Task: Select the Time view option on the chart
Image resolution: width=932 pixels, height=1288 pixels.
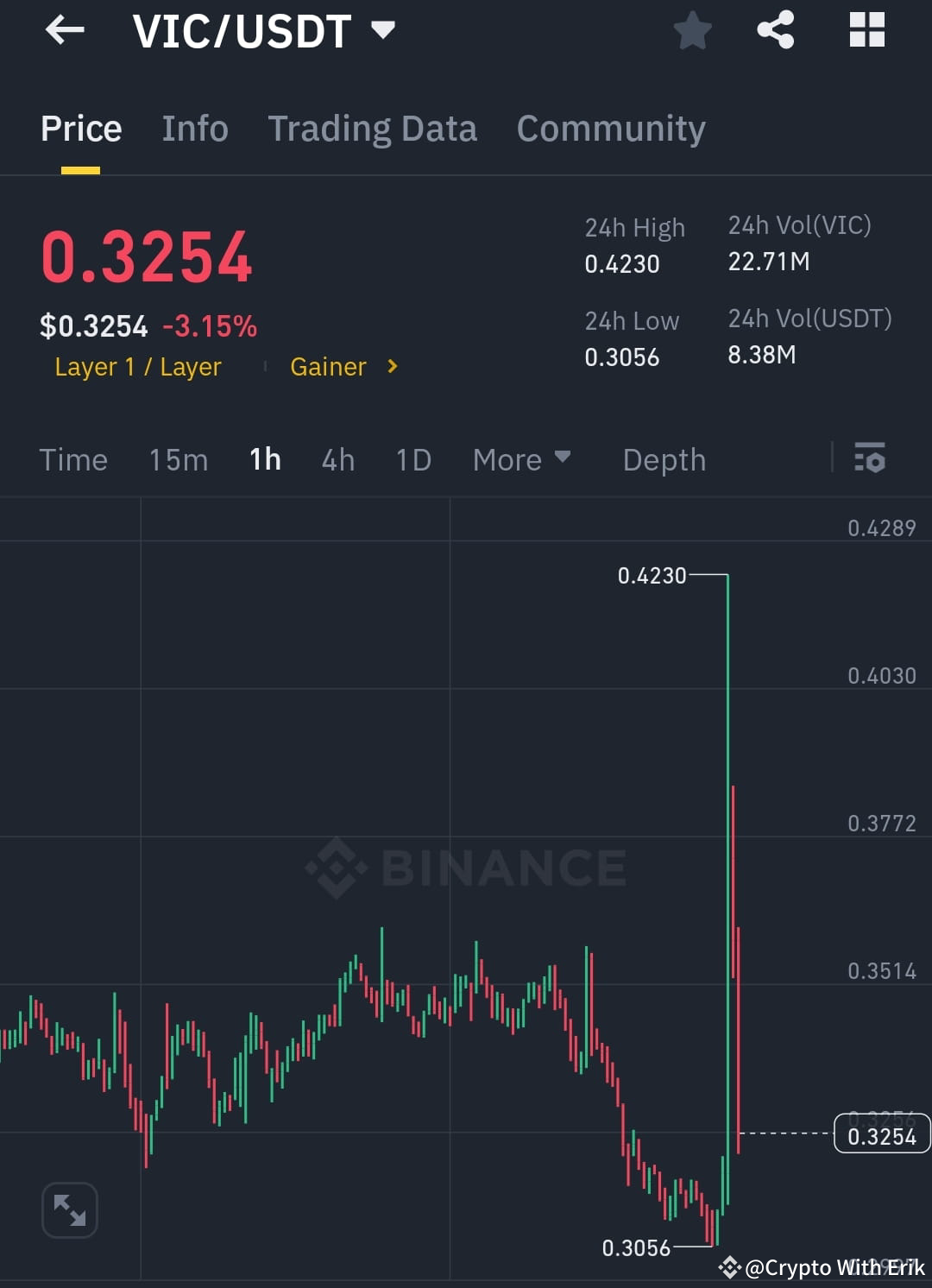Action: [73, 459]
